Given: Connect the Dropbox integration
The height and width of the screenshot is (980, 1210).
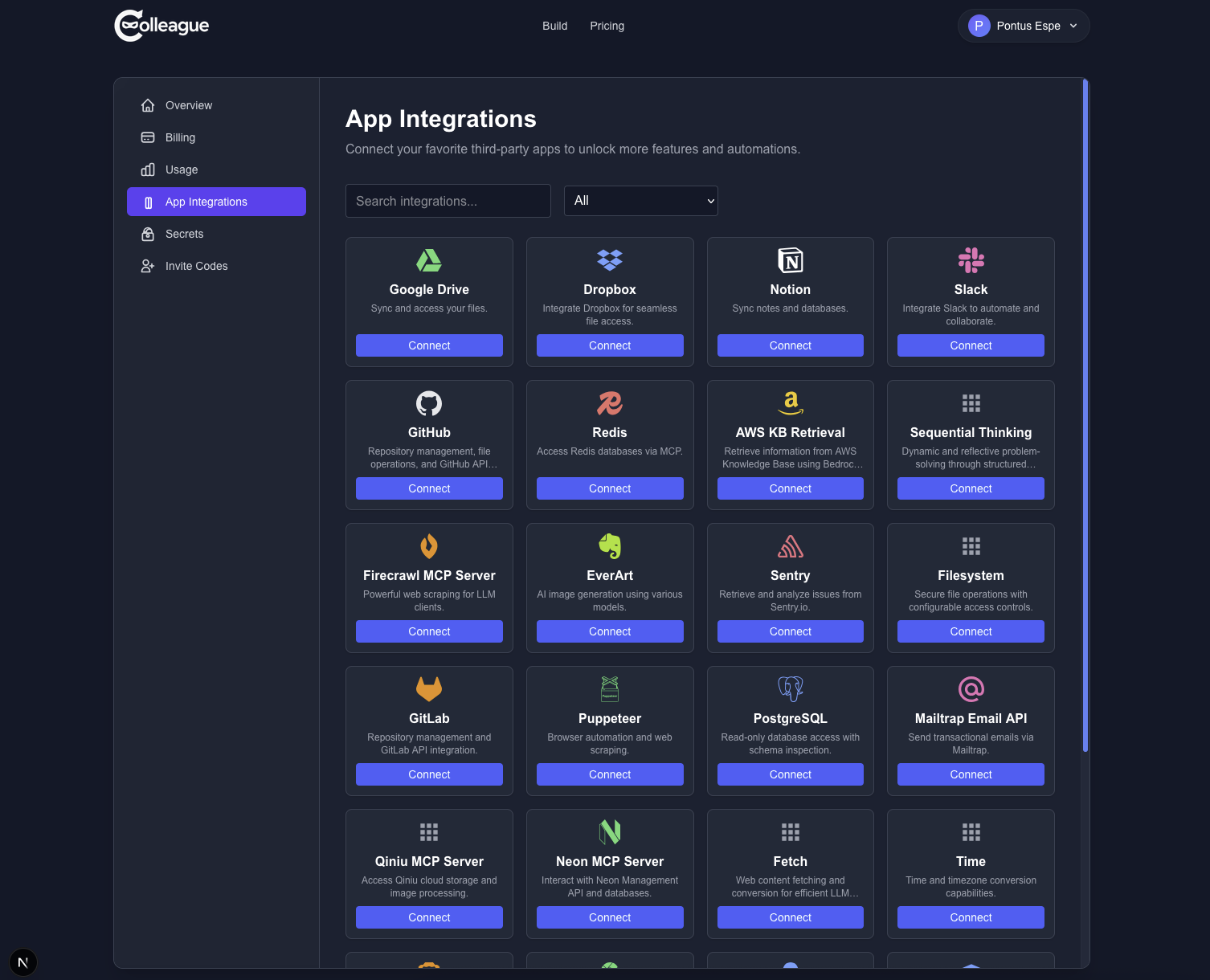Looking at the screenshot, I should pyautogui.click(x=610, y=345).
